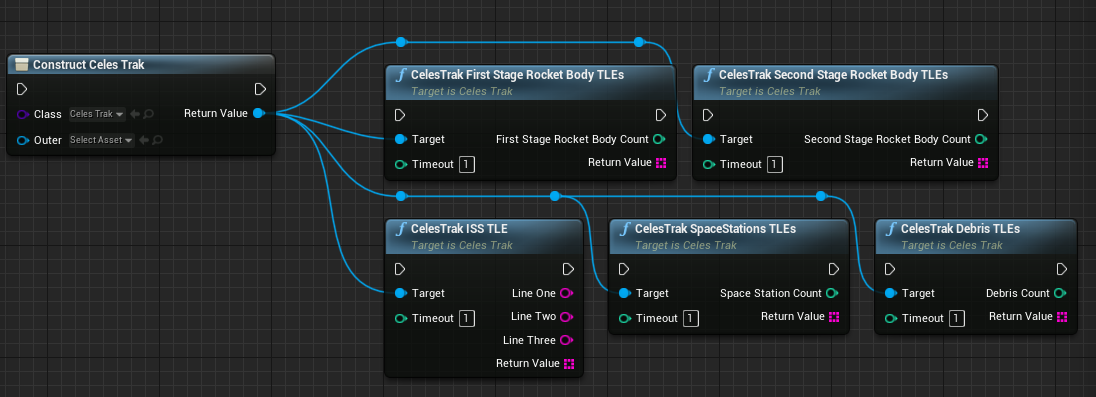The height and width of the screenshot is (397, 1096).
Task: Select the CelesTrak SpaceStations TLEs node title
Action: 715,229
